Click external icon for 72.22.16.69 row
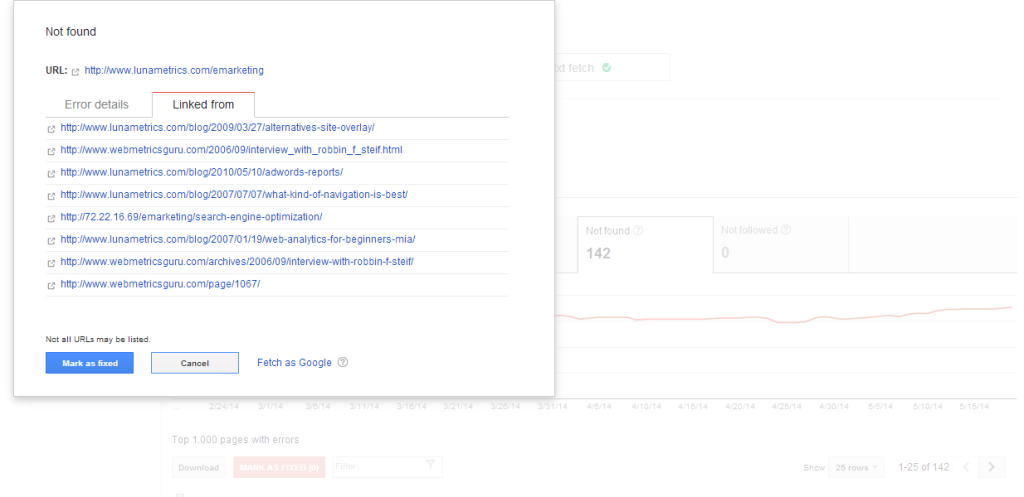Image resolution: width=1024 pixels, height=497 pixels. coord(52,218)
